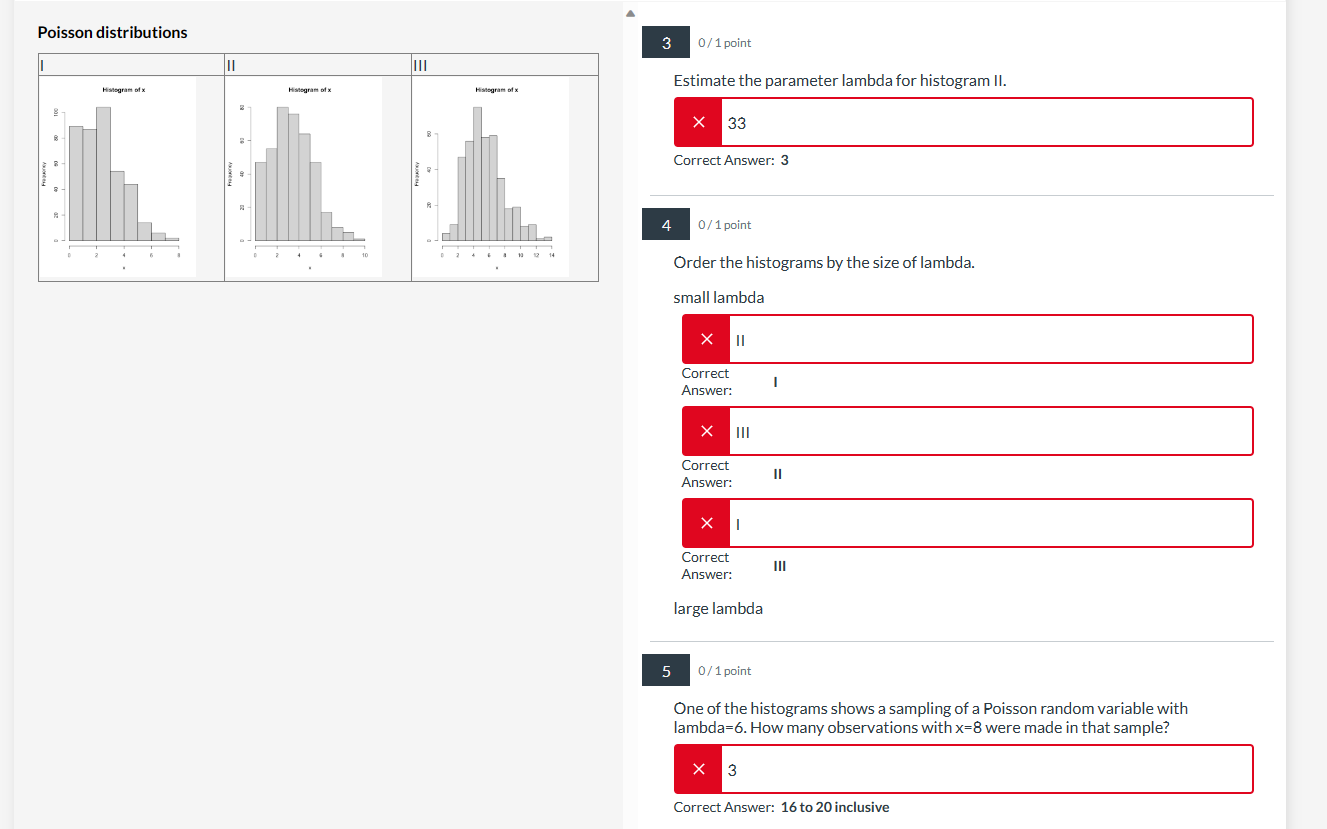This screenshot has height=829, width=1327.
Task: Click the "Correct Answer: 3" text
Action: (730, 159)
